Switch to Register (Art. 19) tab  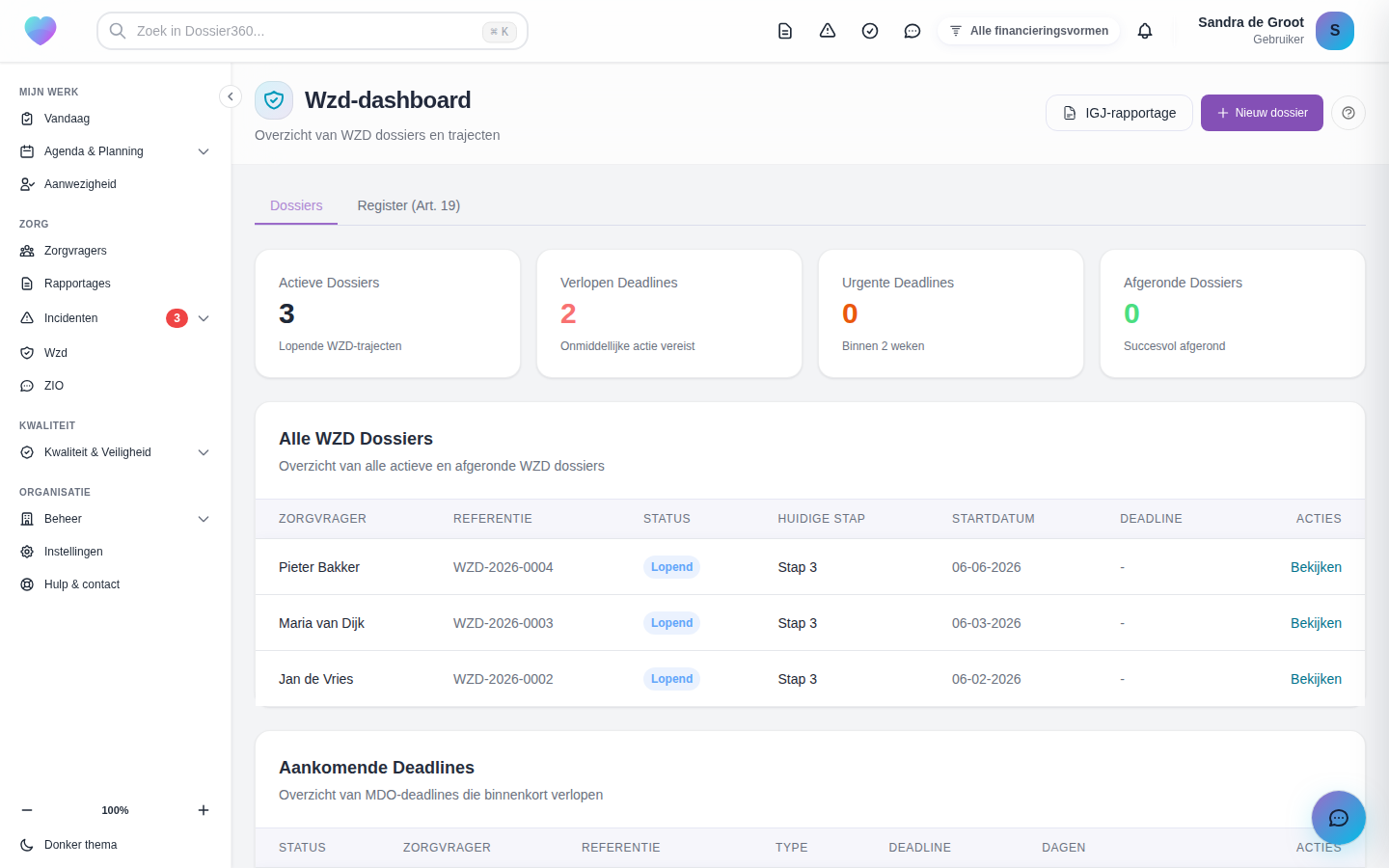tap(409, 205)
